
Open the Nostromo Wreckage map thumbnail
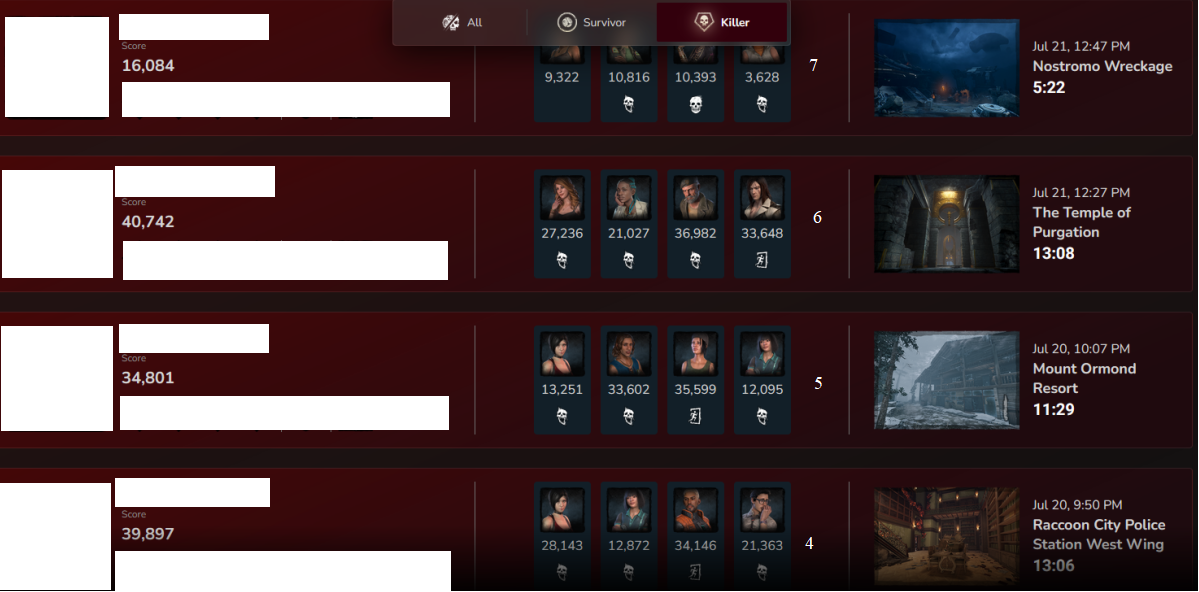(x=946, y=68)
